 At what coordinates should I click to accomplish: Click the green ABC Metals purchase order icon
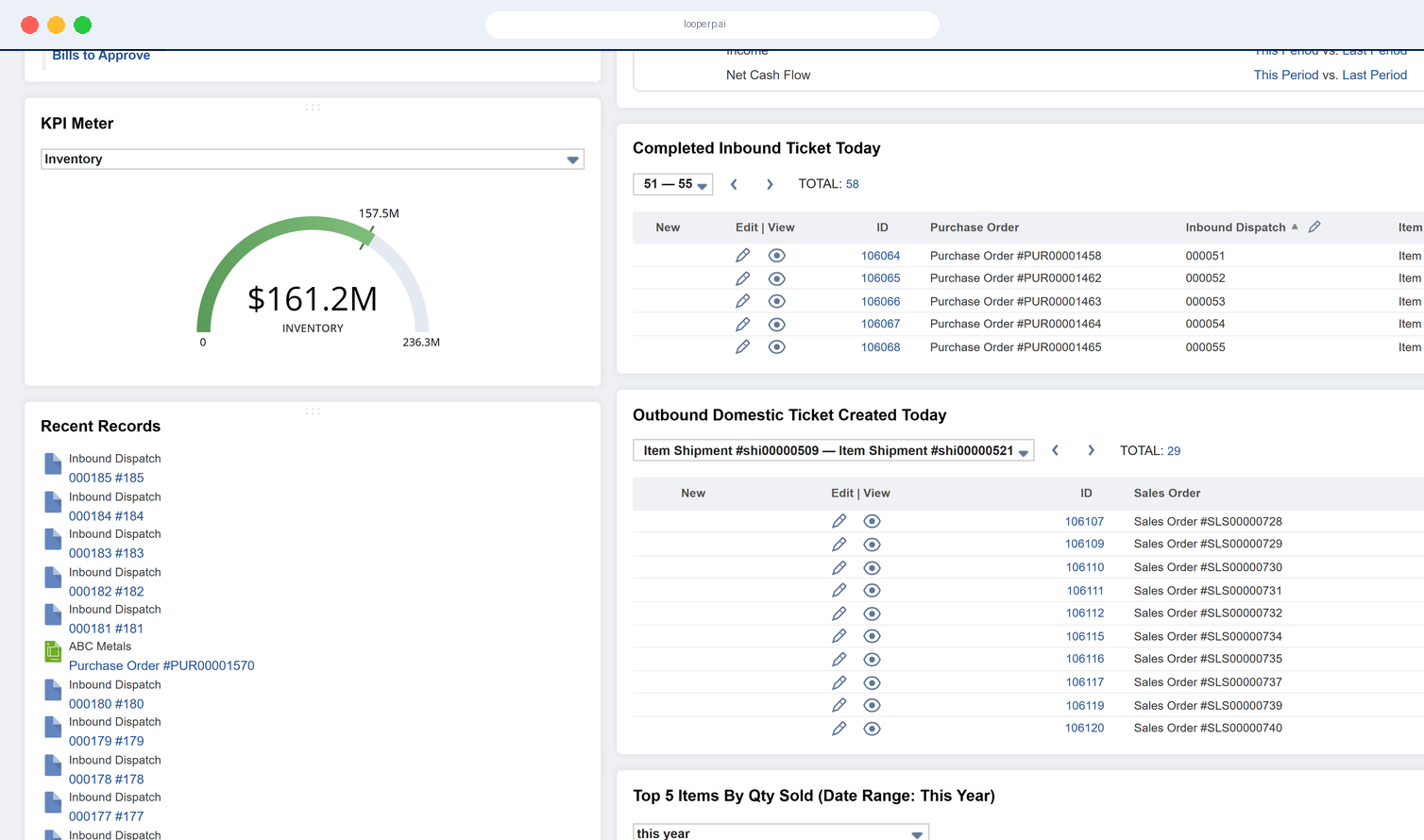[x=53, y=651]
